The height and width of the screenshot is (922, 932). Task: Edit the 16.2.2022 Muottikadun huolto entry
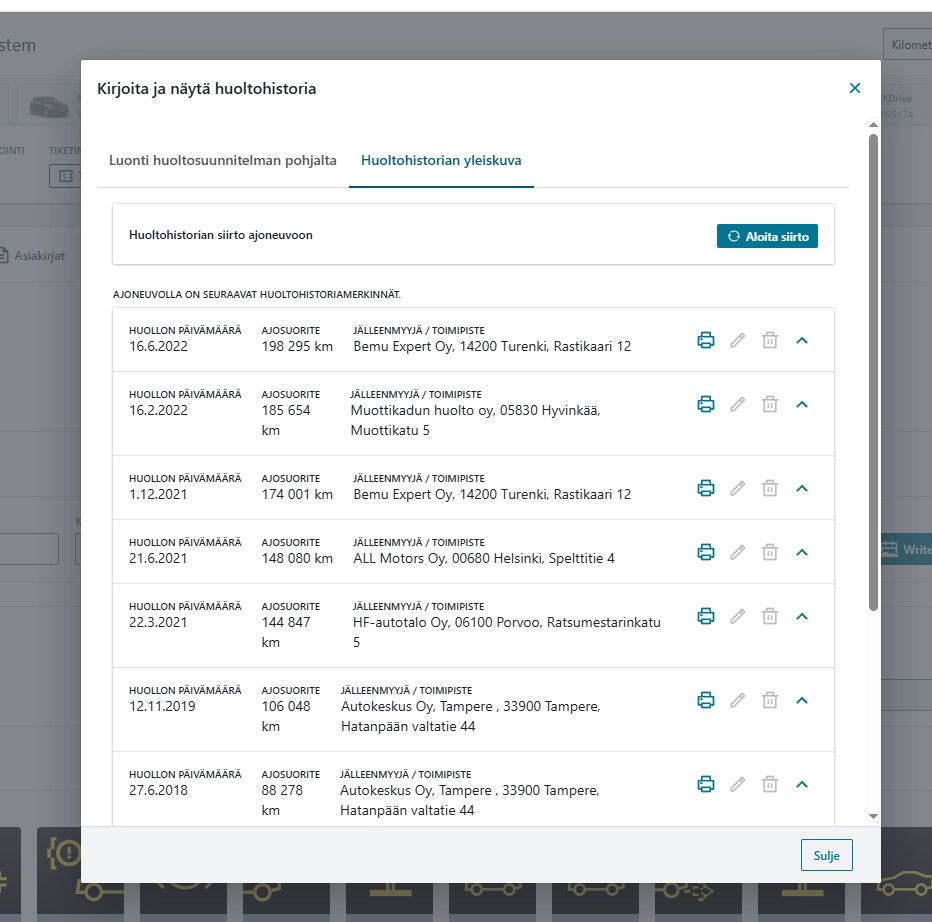click(x=738, y=404)
